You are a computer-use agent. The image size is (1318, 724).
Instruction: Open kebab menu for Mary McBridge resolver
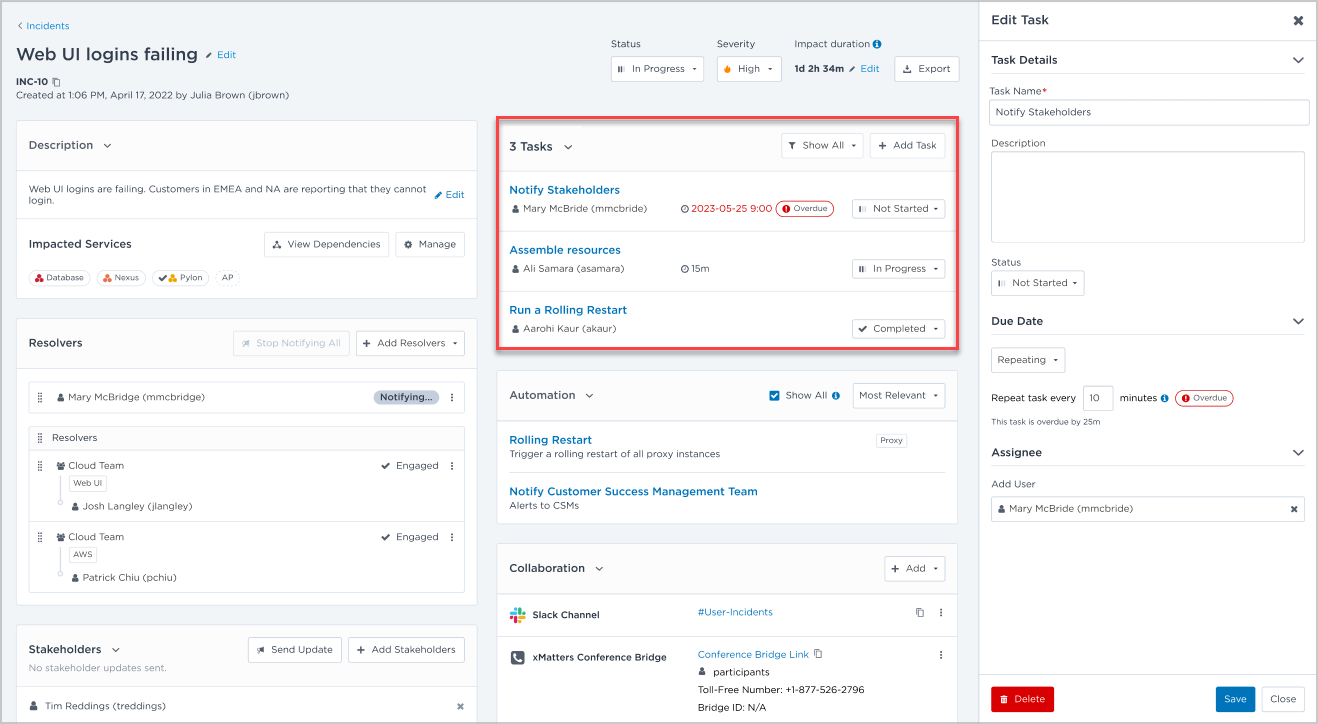click(451, 397)
